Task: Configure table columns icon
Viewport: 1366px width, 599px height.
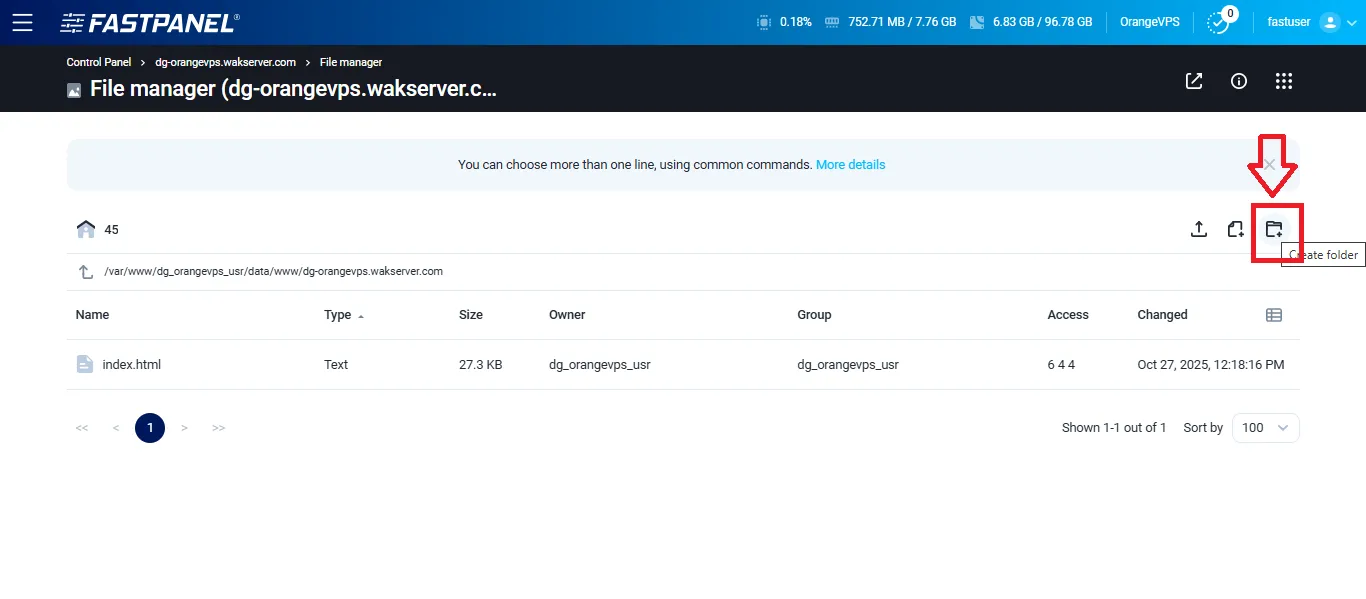Action: (x=1273, y=315)
